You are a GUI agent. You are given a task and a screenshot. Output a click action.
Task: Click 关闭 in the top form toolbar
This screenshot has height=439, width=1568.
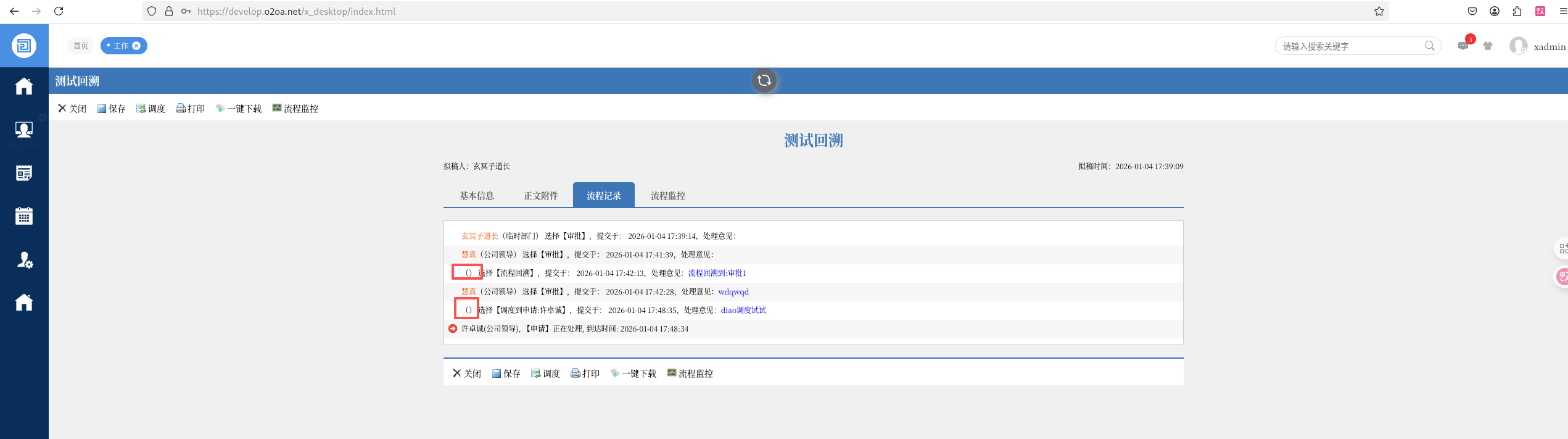[x=72, y=109]
